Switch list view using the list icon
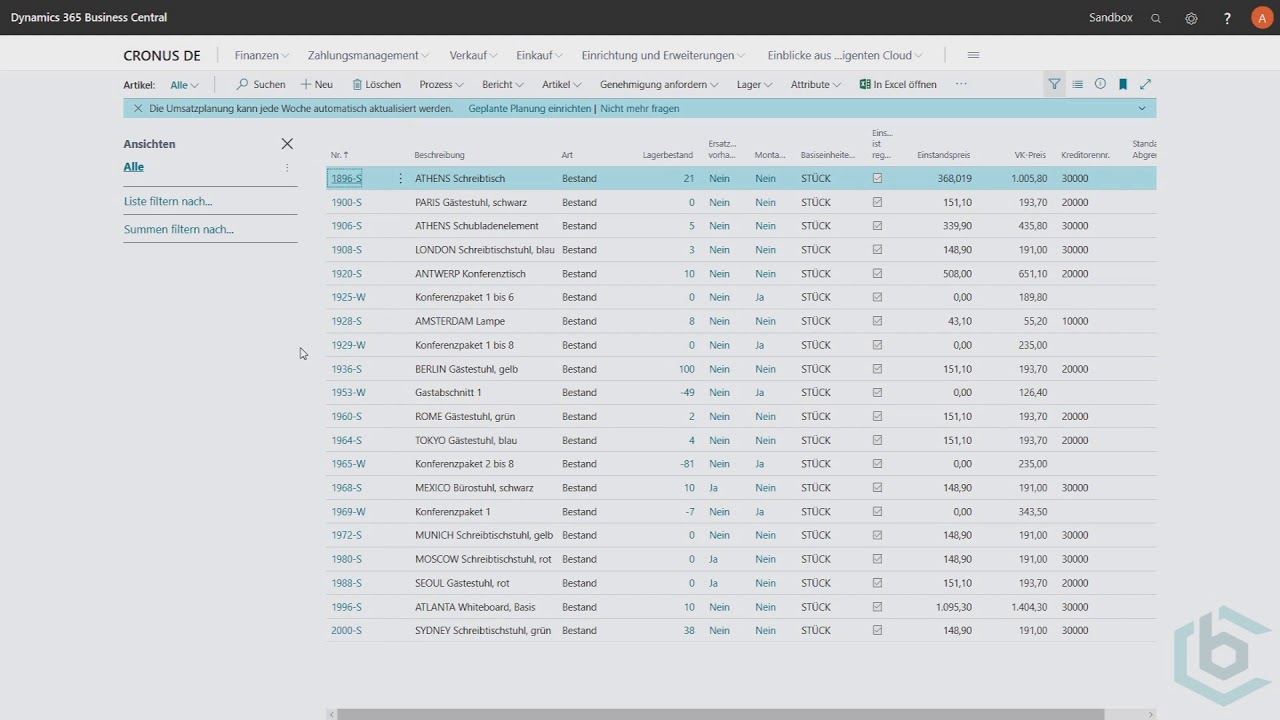The width and height of the screenshot is (1280, 720). 1077,84
